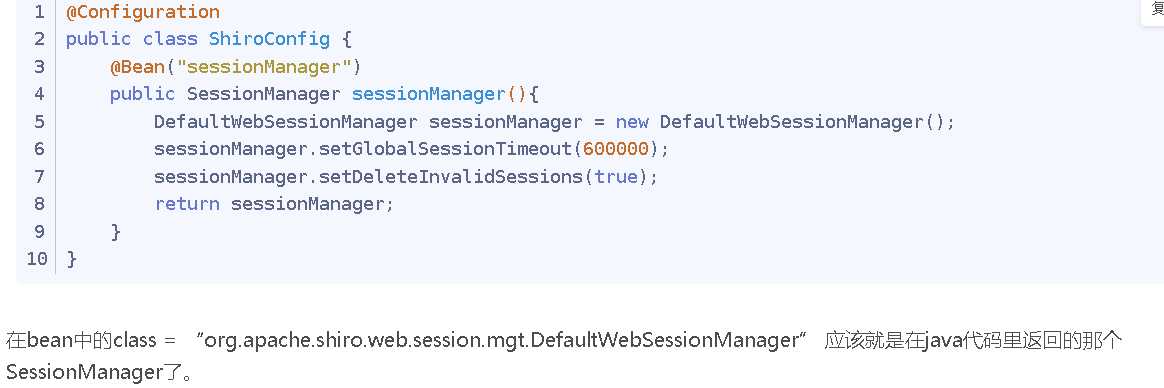Click the @Bean annotation on line 3
The width and height of the screenshot is (1164, 388).
[137, 67]
